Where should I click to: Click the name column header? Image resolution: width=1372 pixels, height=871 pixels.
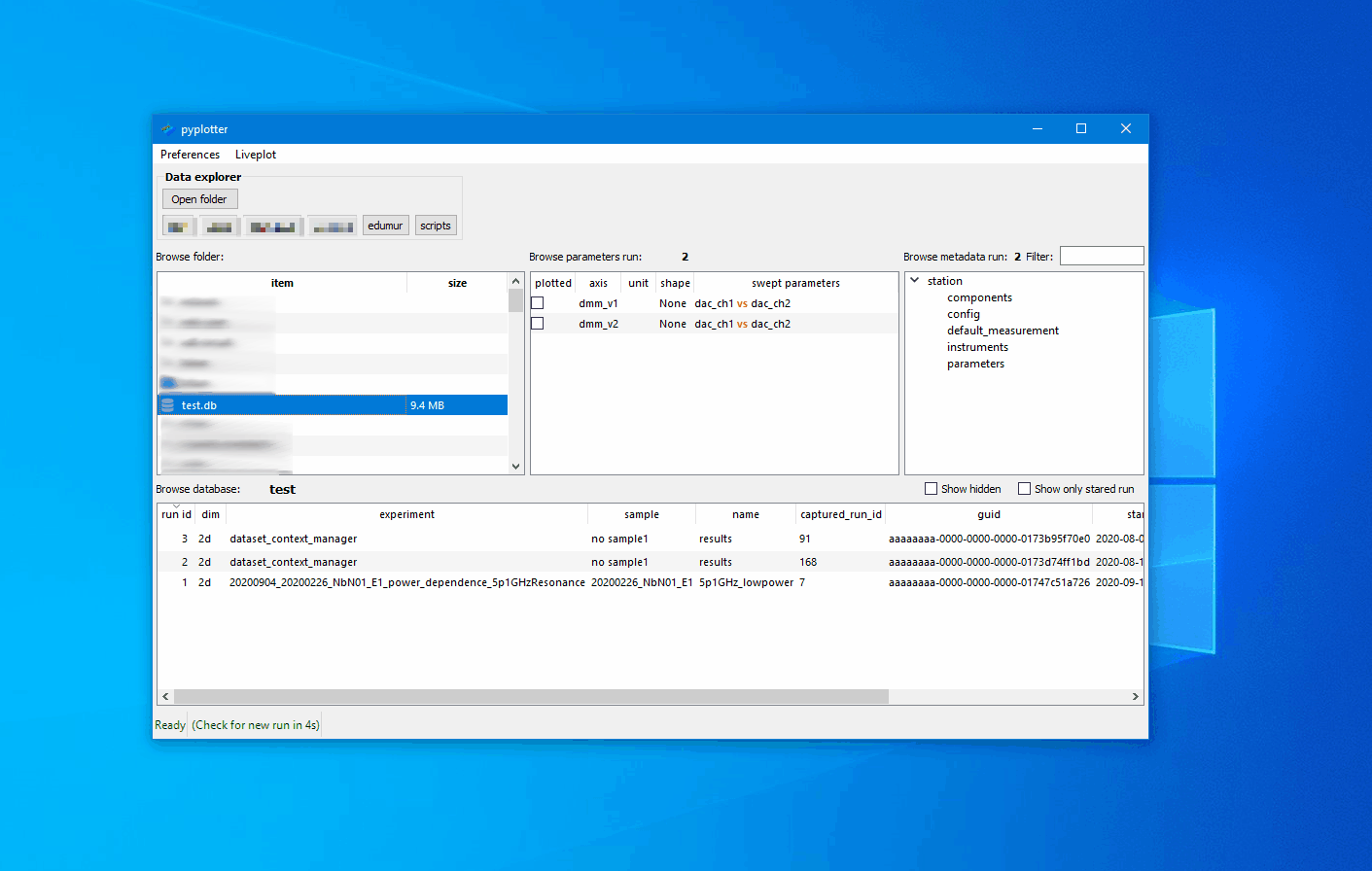coord(746,514)
